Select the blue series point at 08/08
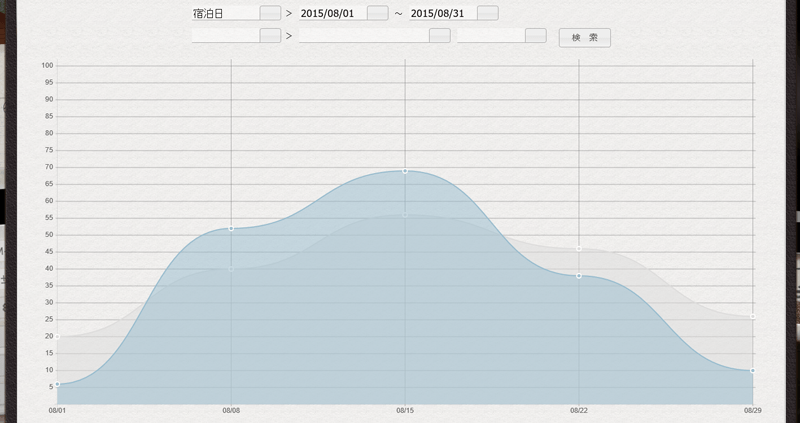 231,229
